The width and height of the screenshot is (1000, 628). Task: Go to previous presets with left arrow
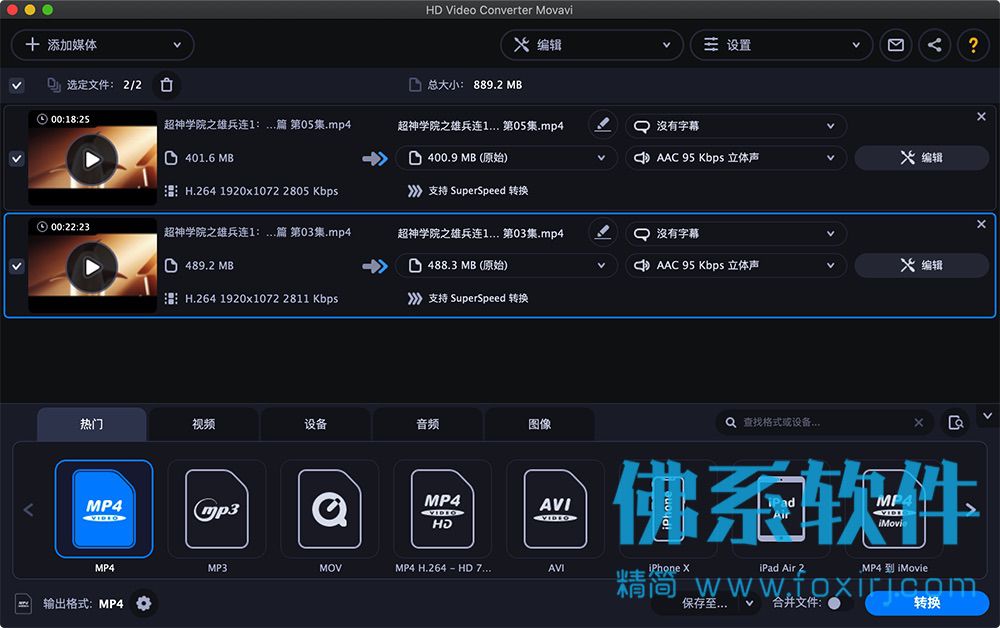point(28,510)
